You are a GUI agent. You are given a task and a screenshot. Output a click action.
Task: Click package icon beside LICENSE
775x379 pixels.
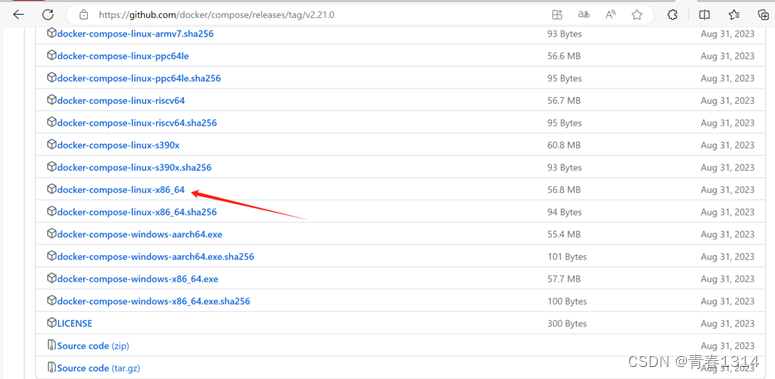click(51, 323)
